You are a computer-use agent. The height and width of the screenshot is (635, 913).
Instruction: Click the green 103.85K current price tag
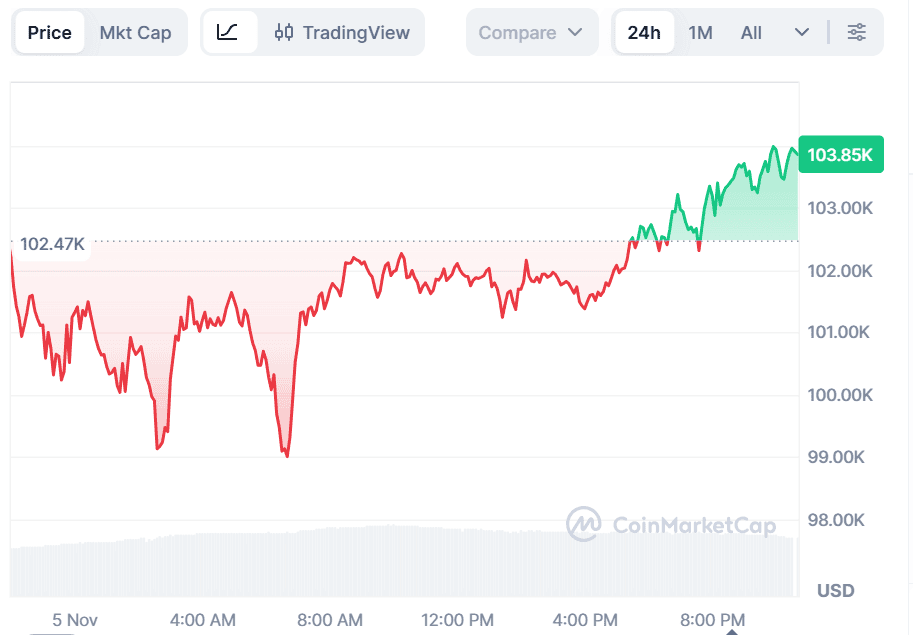[840, 155]
